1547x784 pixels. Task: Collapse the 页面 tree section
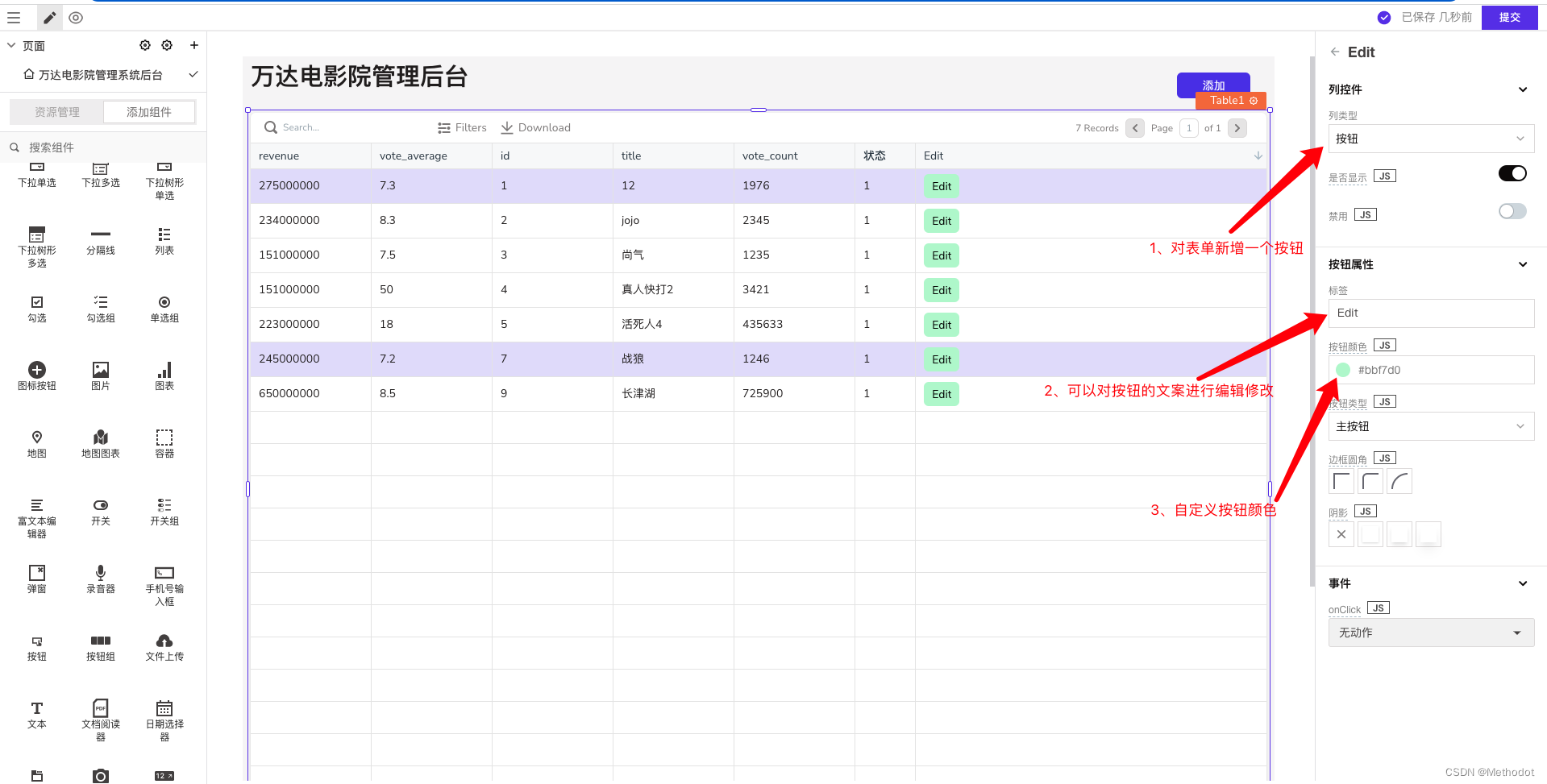11,46
